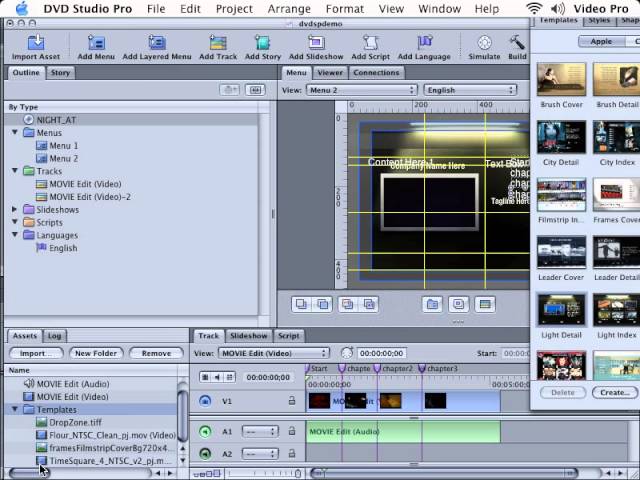Click the volume icon in menu bar
640x480 pixels.
click(x=558, y=8)
